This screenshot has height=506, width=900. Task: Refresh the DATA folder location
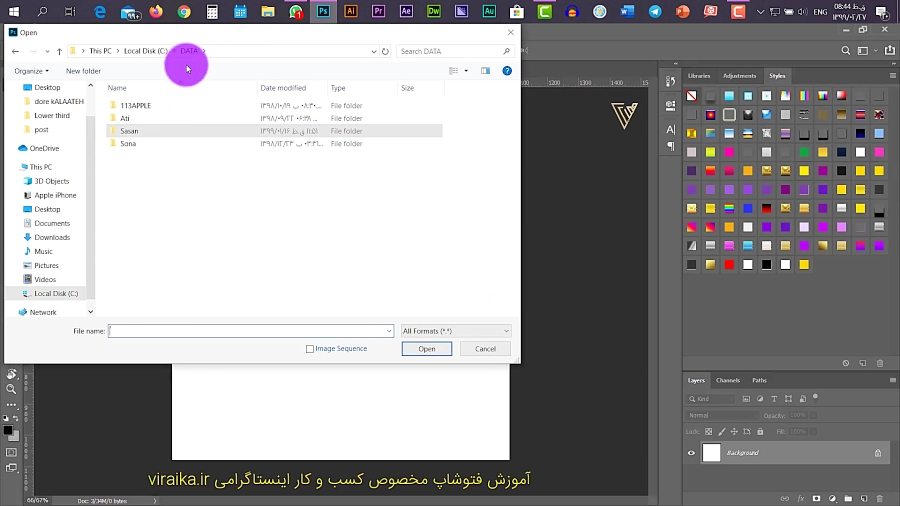point(385,51)
